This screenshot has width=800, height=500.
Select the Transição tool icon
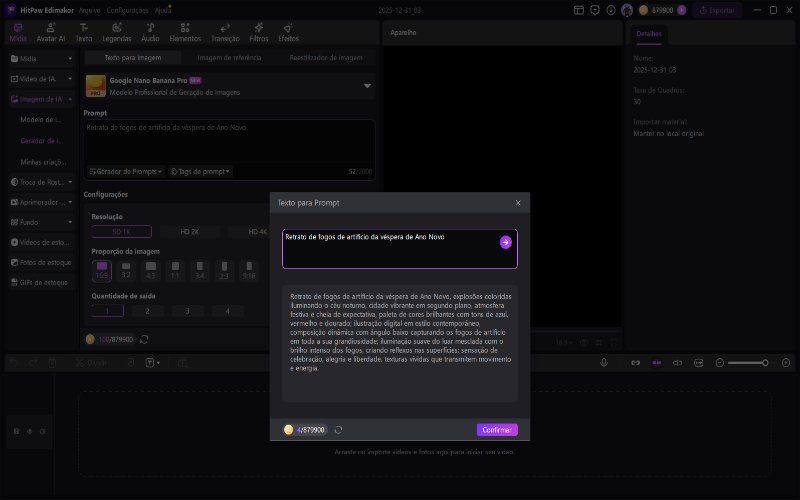point(226,32)
